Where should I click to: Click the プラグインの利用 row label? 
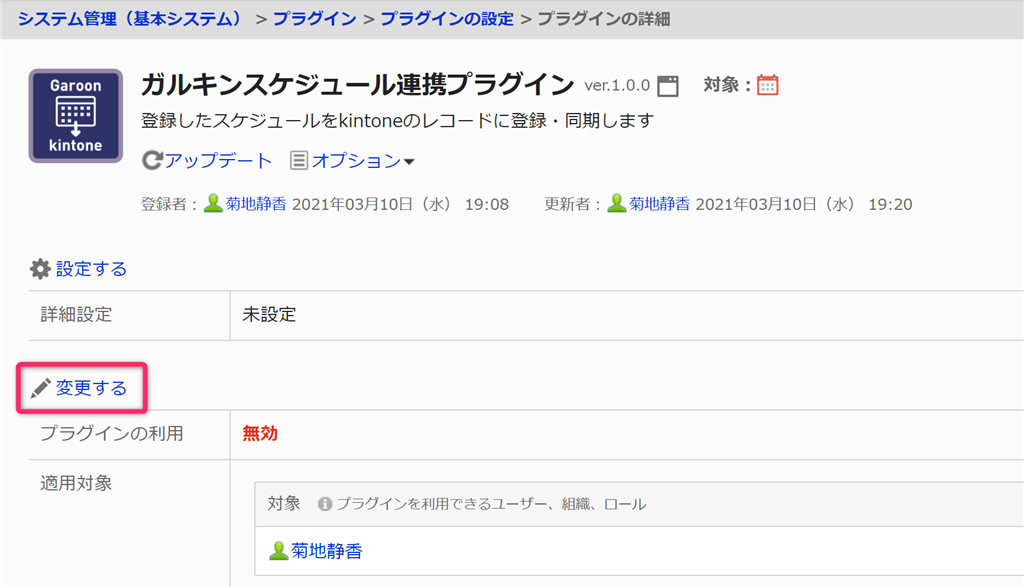coord(112,434)
